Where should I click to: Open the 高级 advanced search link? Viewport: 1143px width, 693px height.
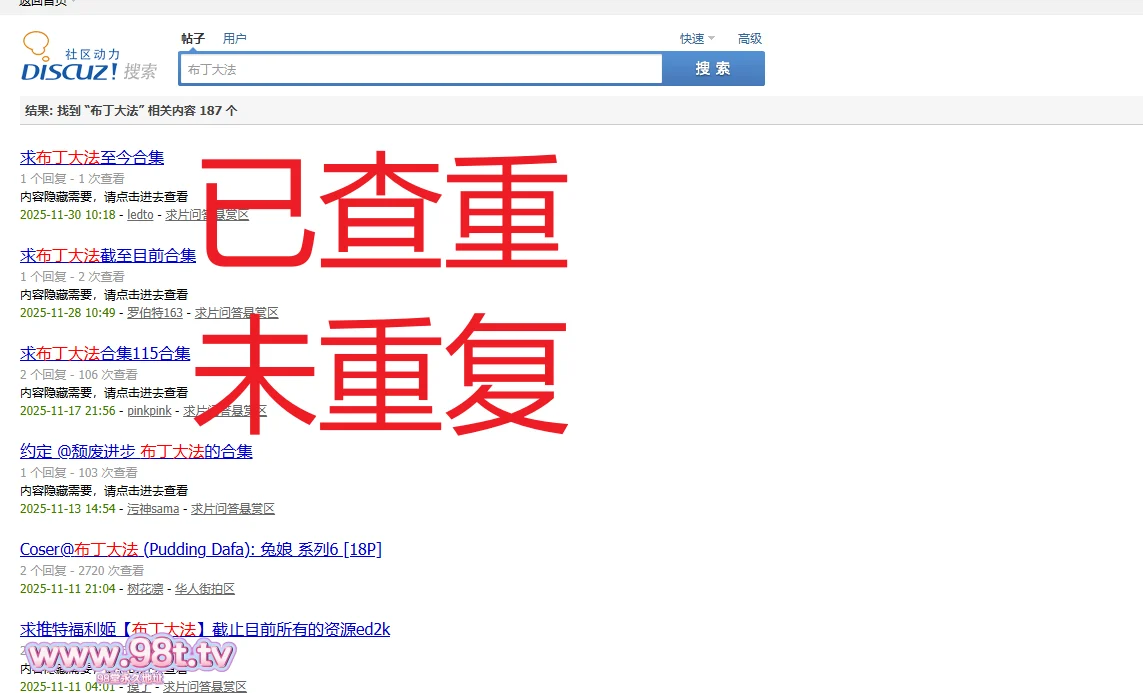[x=750, y=39]
